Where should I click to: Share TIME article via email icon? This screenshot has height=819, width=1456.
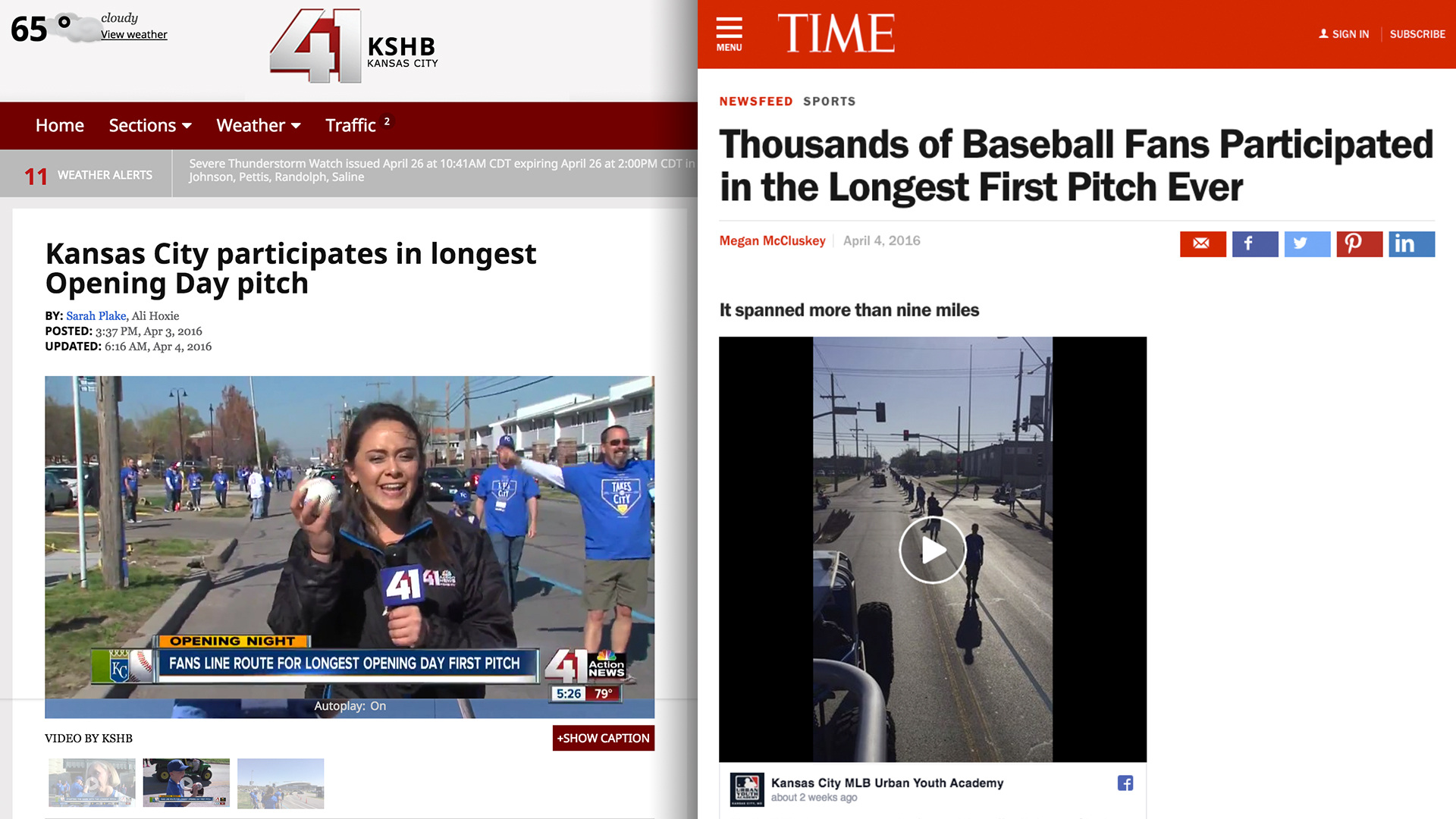[x=1203, y=244]
